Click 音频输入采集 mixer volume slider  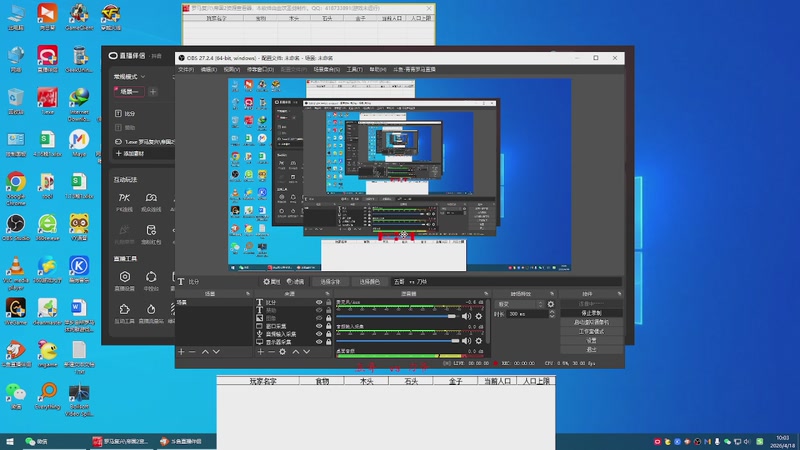[x=398, y=341]
